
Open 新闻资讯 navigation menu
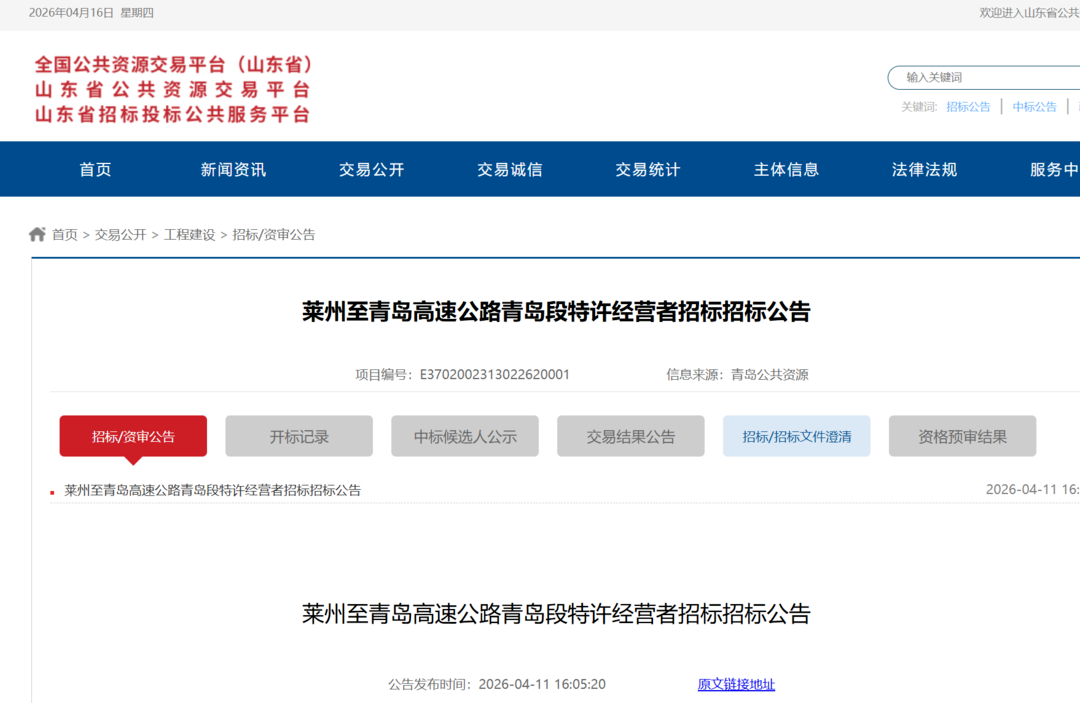point(233,170)
